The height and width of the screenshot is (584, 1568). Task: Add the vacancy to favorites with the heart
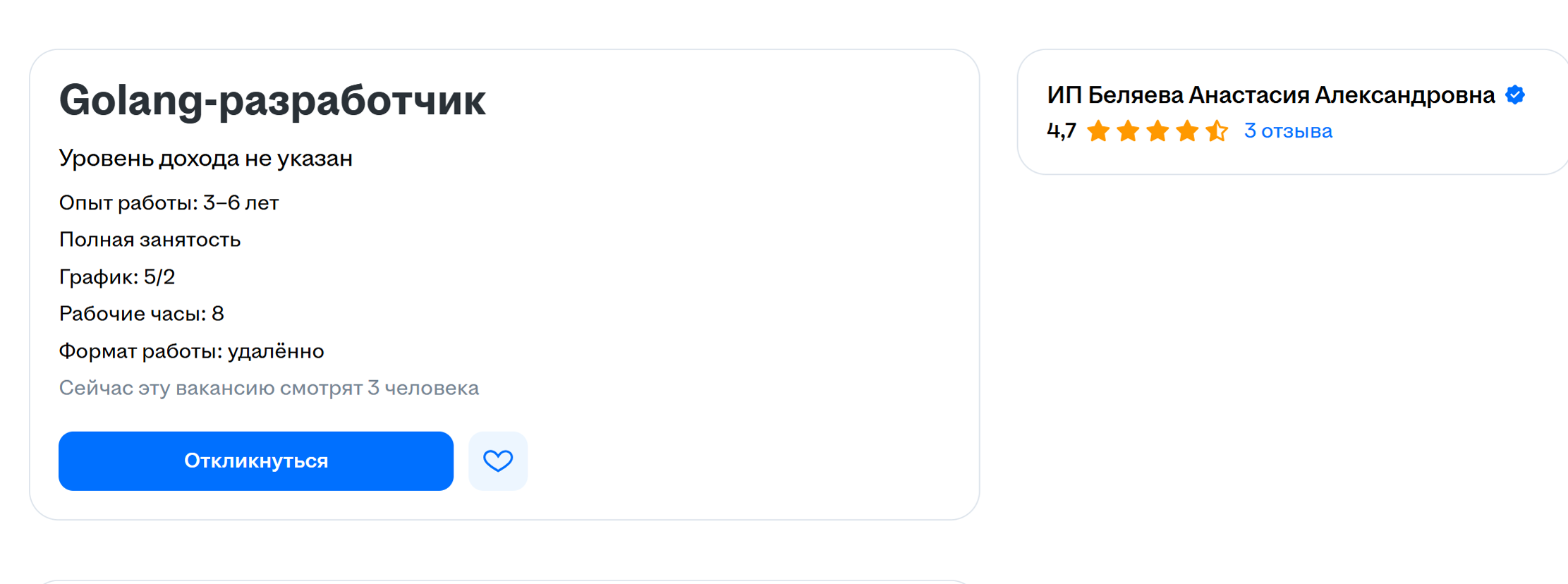point(497,461)
